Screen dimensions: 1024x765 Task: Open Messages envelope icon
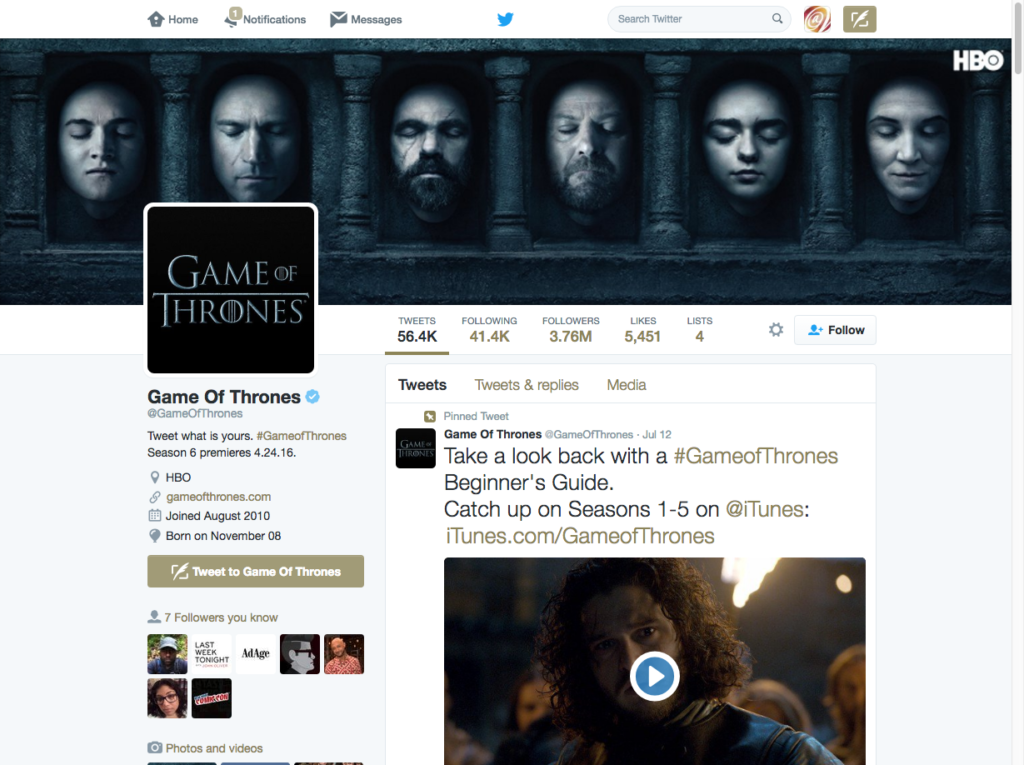[339, 19]
